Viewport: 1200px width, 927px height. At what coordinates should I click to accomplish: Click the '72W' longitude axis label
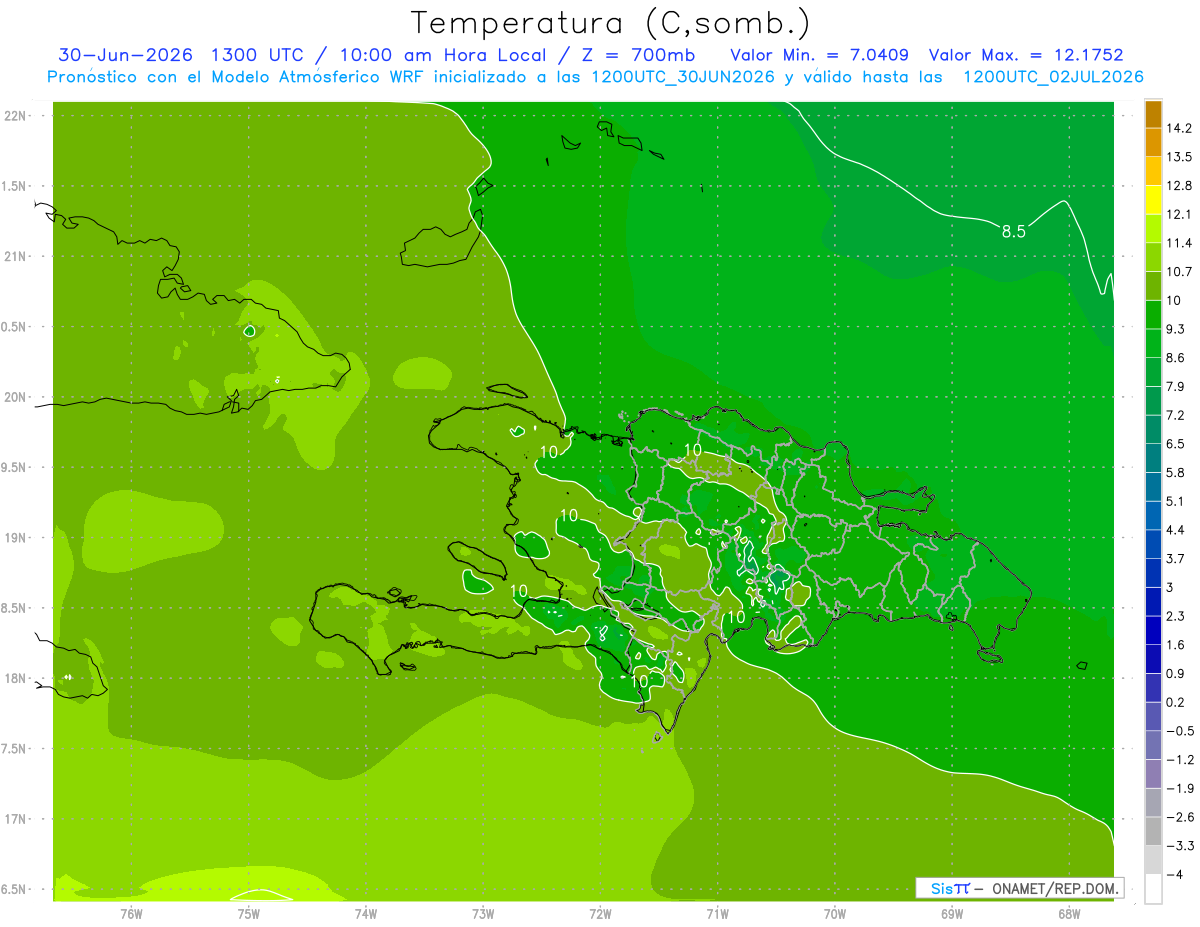[x=600, y=913]
